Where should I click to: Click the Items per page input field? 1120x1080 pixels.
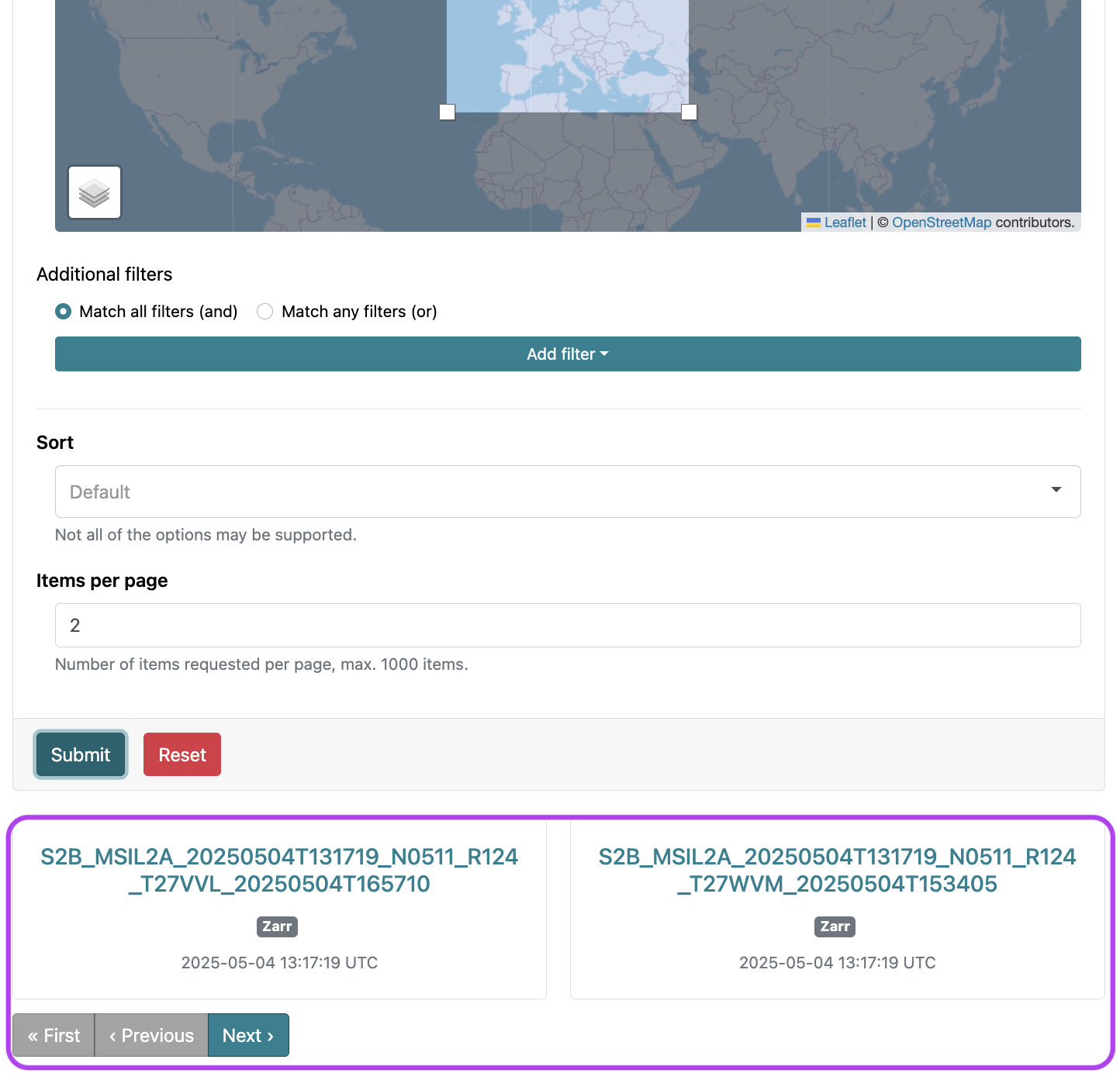click(568, 626)
